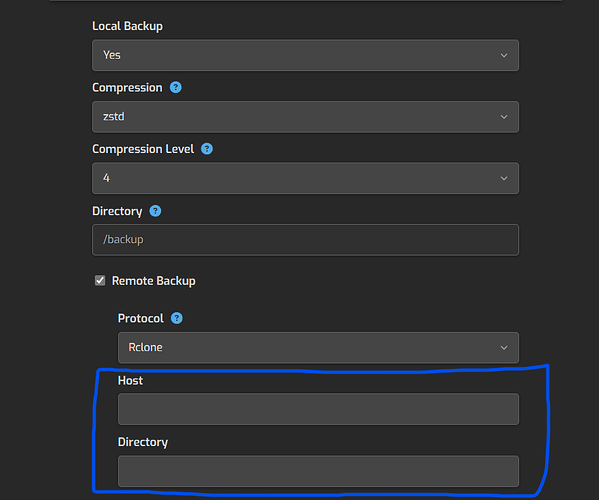Open the Compression help tooltip icon
The width and height of the screenshot is (599, 500).
(176, 87)
